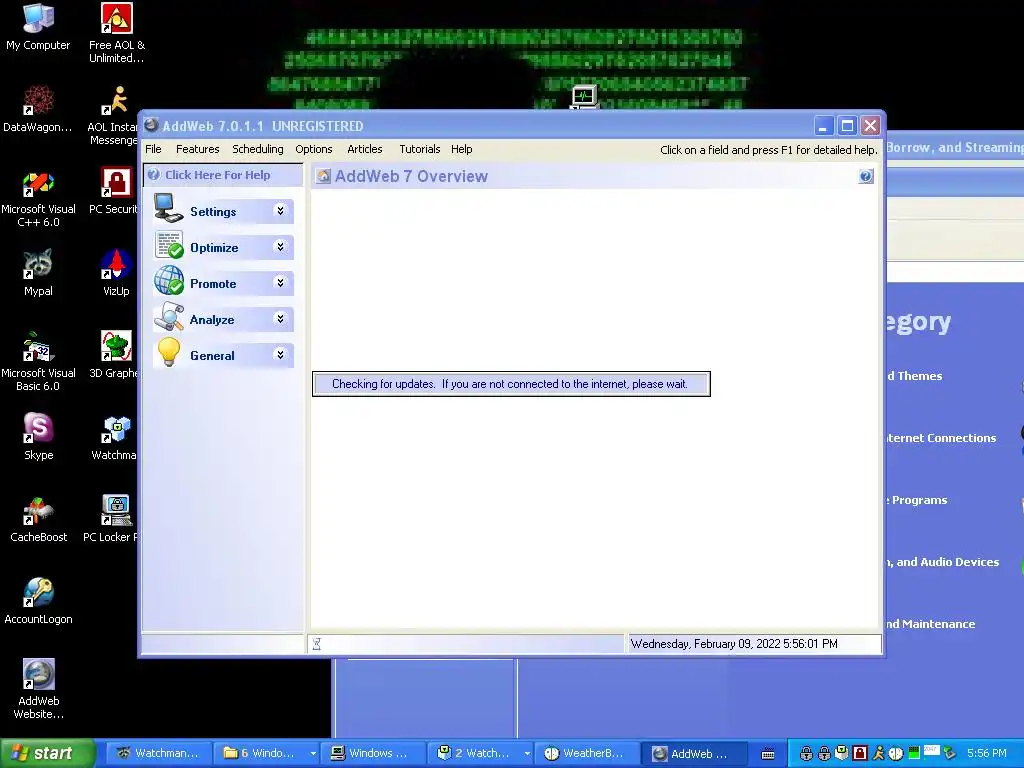Switch to Windows taskbar button with monitor icon
Screen dimensions: 1024x768
pos(372,754)
